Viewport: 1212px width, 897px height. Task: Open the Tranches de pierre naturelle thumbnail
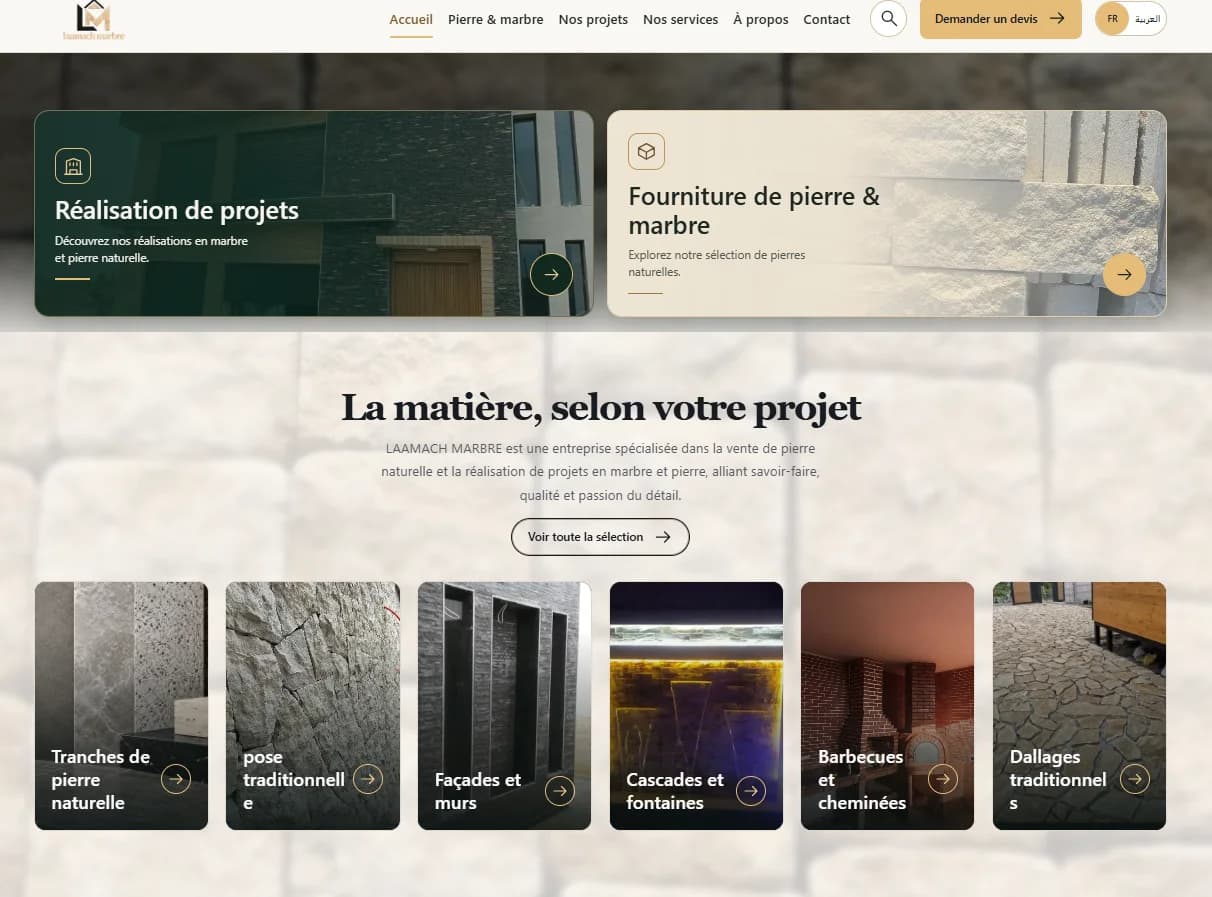121,706
